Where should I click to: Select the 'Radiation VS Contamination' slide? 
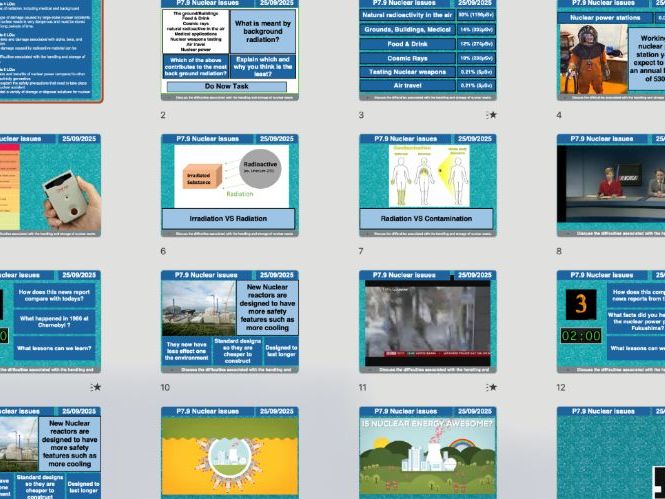[428, 185]
